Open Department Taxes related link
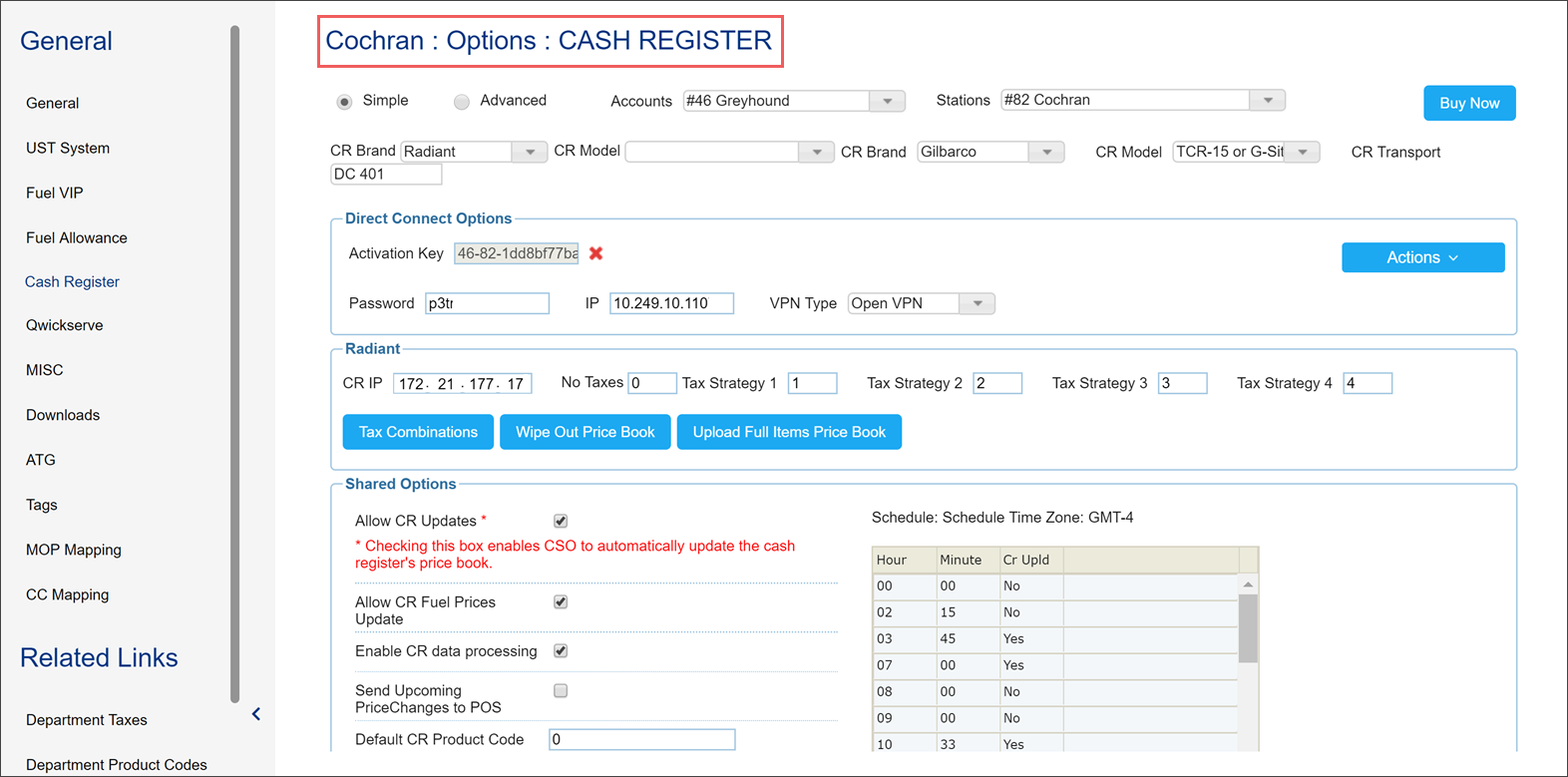1568x777 pixels. coord(87,720)
